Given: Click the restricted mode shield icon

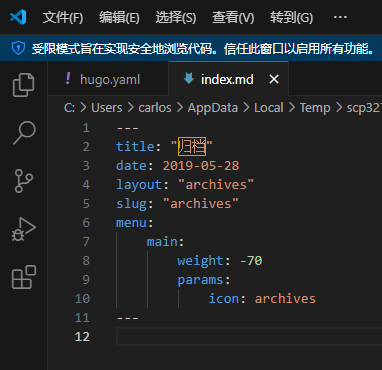Looking at the screenshot, I should click(18, 48).
